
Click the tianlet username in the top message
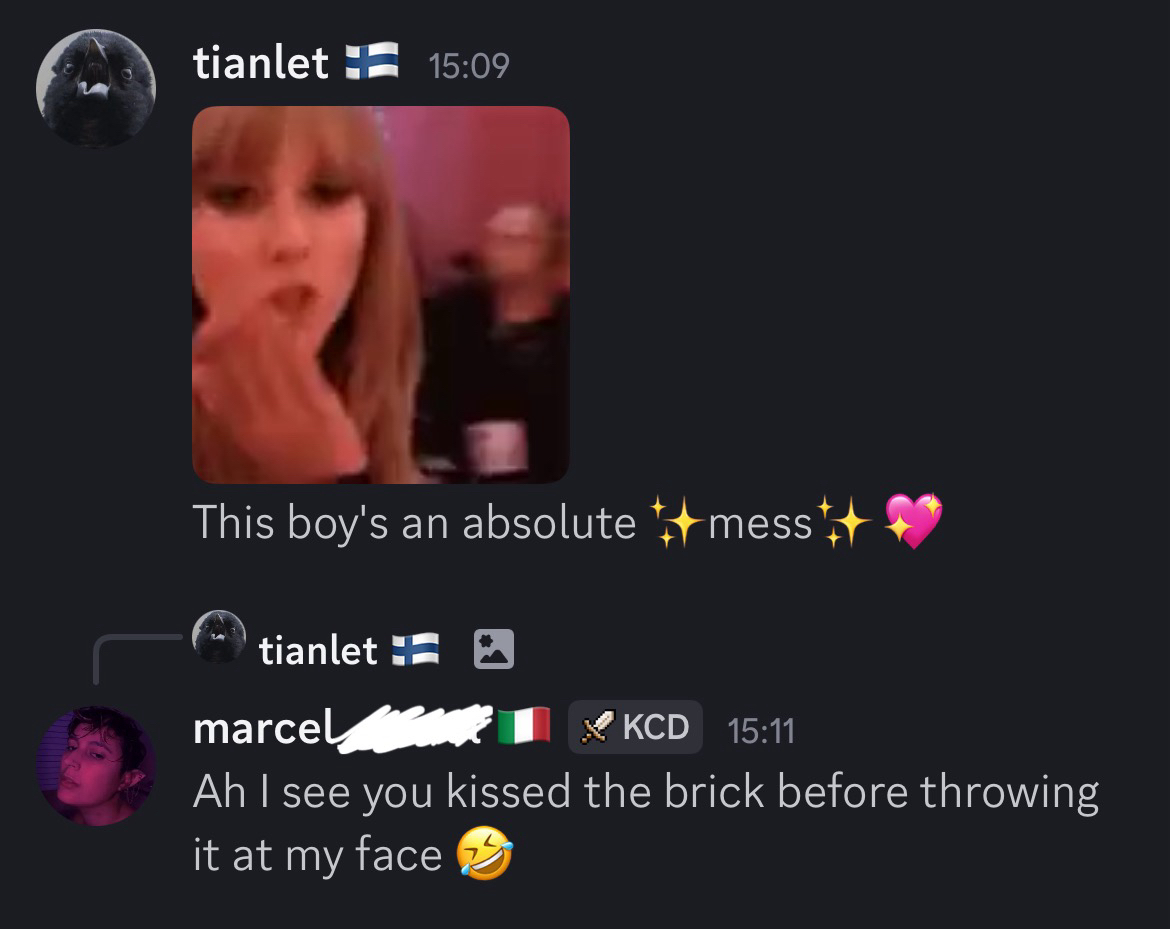tap(260, 63)
